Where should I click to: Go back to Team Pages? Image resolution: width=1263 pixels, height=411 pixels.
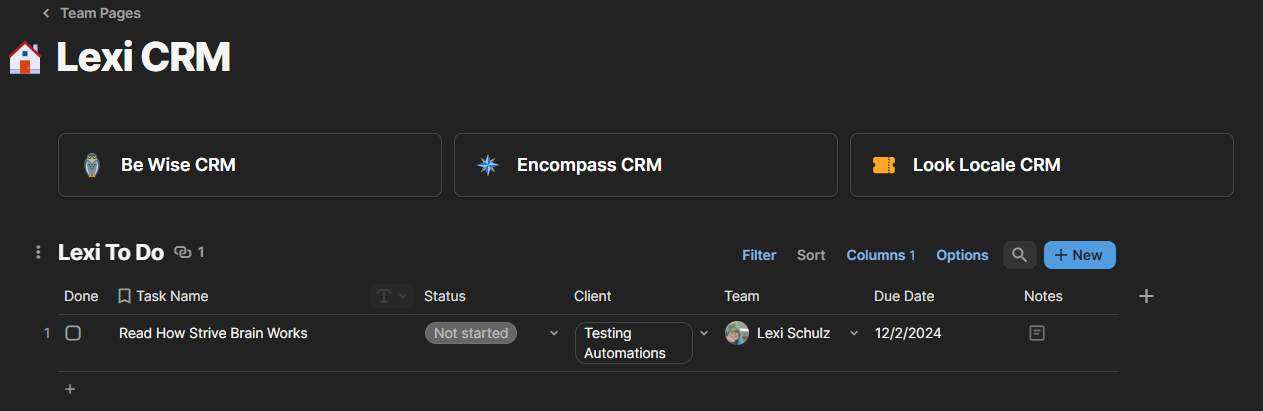[x=91, y=14]
